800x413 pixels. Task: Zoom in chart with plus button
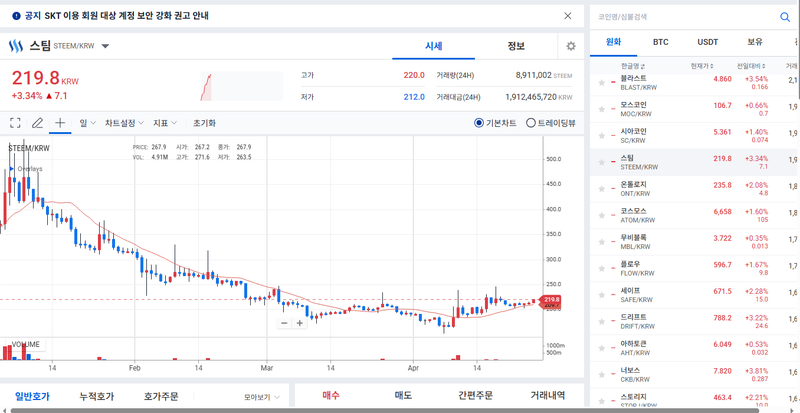299,323
